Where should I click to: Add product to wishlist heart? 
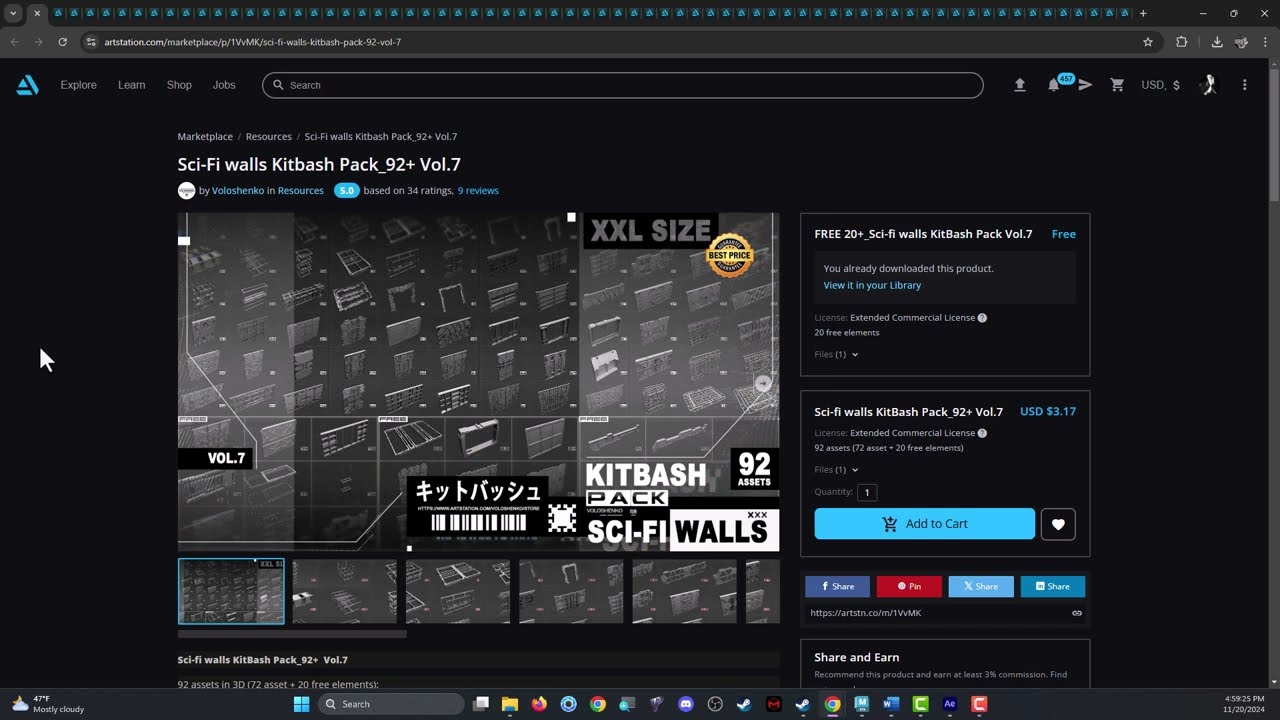click(x=1058, y=524)
